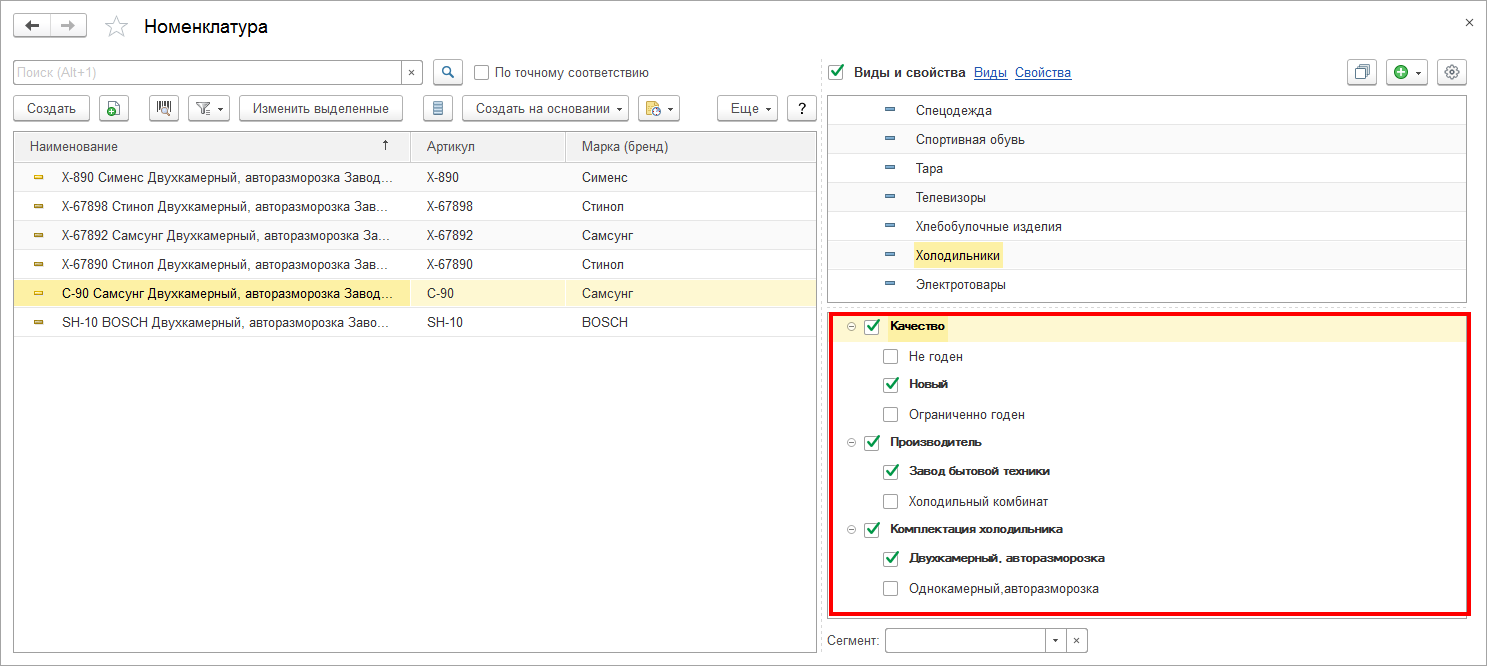Click the Изменить выделенные button
This screenshot has height=666, width=1487.
point(321,108)
